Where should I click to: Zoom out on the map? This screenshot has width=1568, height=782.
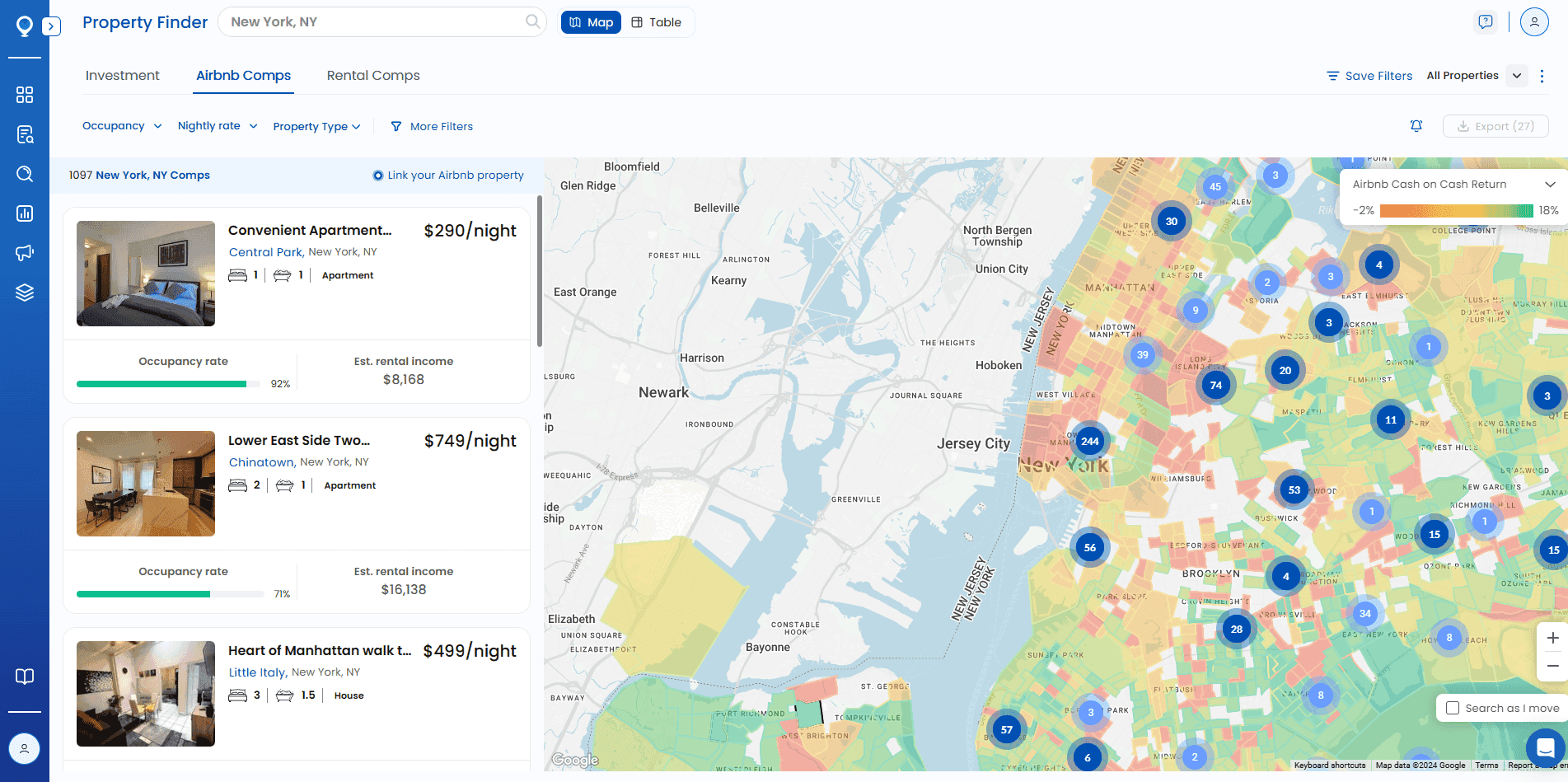pyautogui.click(x=1552, y=667)
